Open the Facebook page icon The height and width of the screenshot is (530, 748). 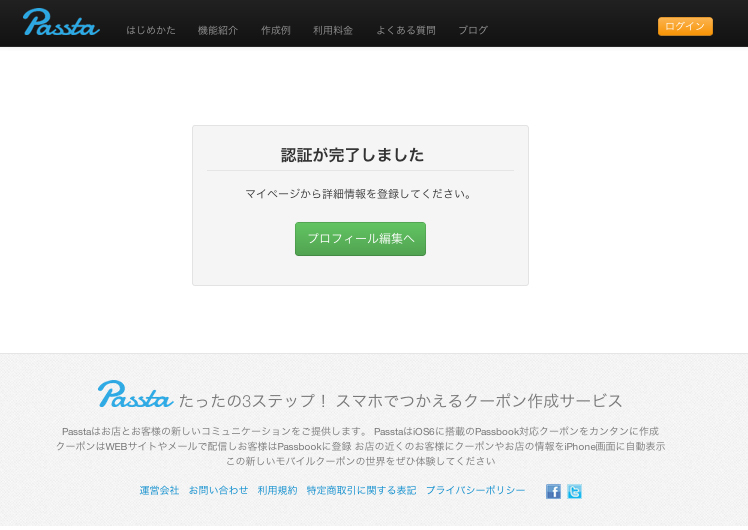[553, 491]
